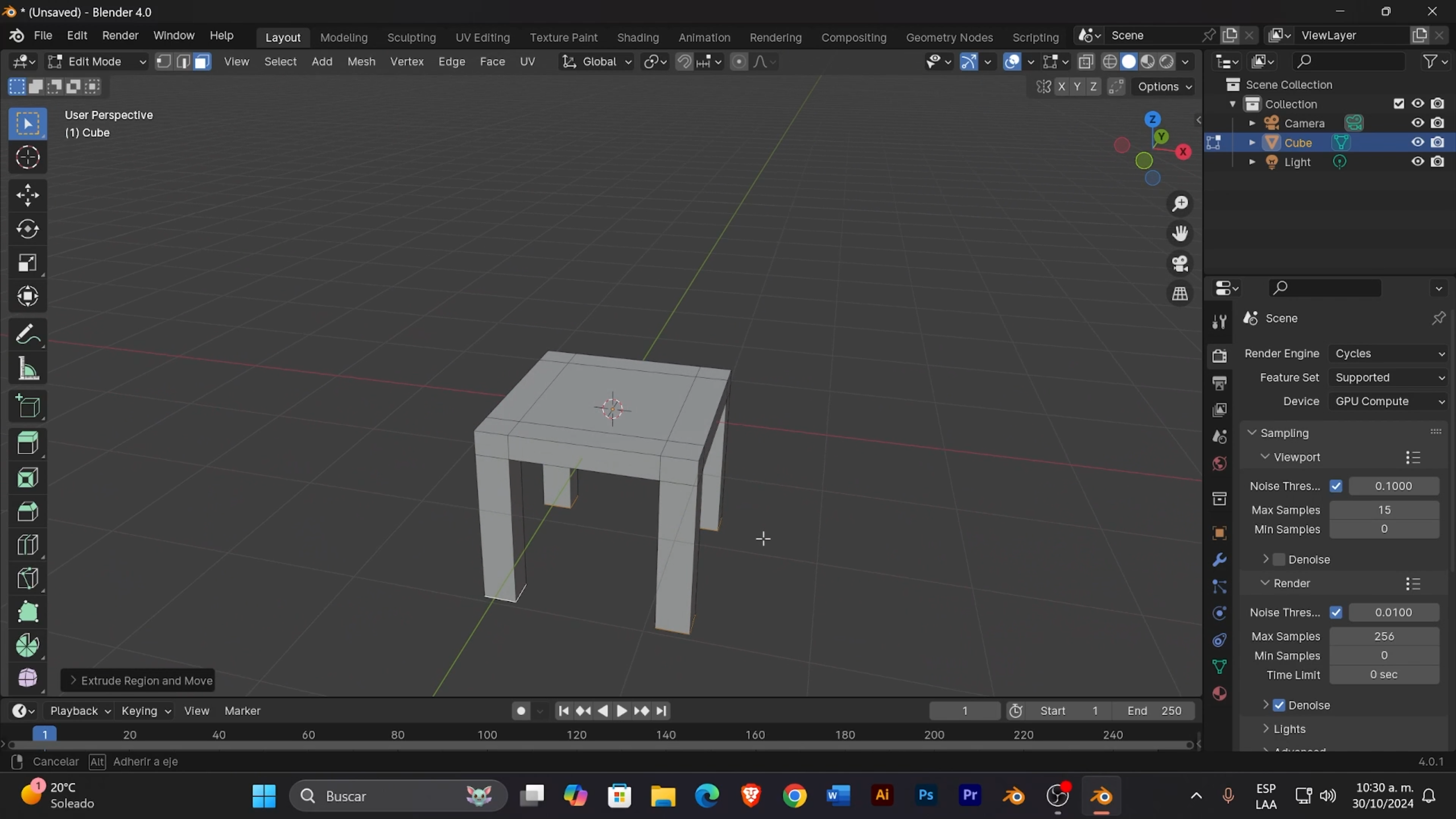
Task: Switch perspective/orthographic grid icon
Action: point(1180,294)
